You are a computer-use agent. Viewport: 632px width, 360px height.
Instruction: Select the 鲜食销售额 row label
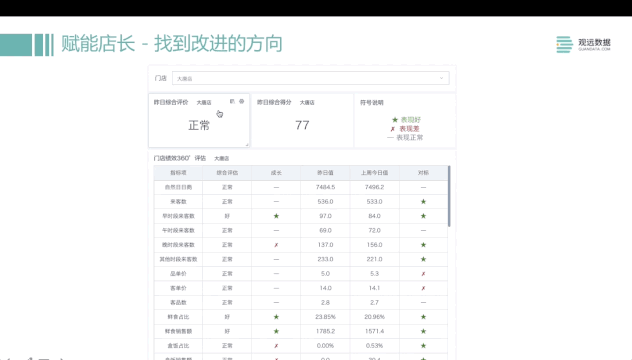click(x=178, y=331)
